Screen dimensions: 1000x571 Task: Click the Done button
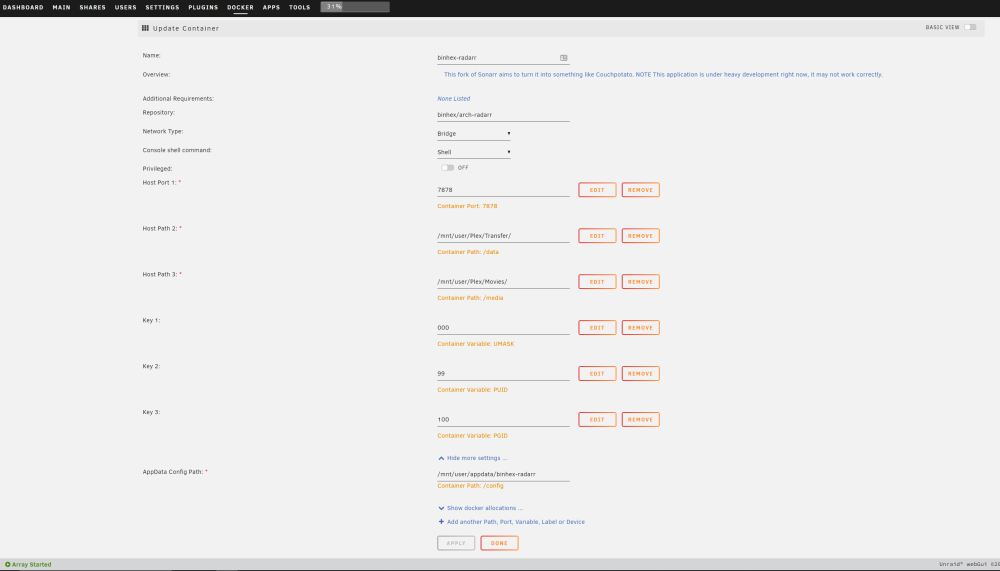pyautogui.click(x=499, y=544)
